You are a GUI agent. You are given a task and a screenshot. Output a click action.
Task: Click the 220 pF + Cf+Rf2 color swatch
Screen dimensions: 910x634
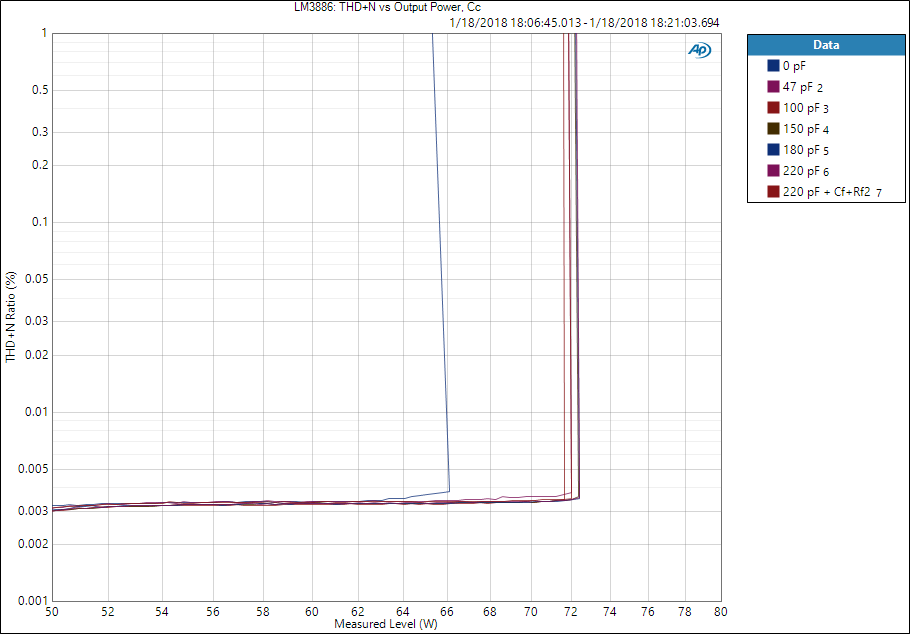(773, 191)
